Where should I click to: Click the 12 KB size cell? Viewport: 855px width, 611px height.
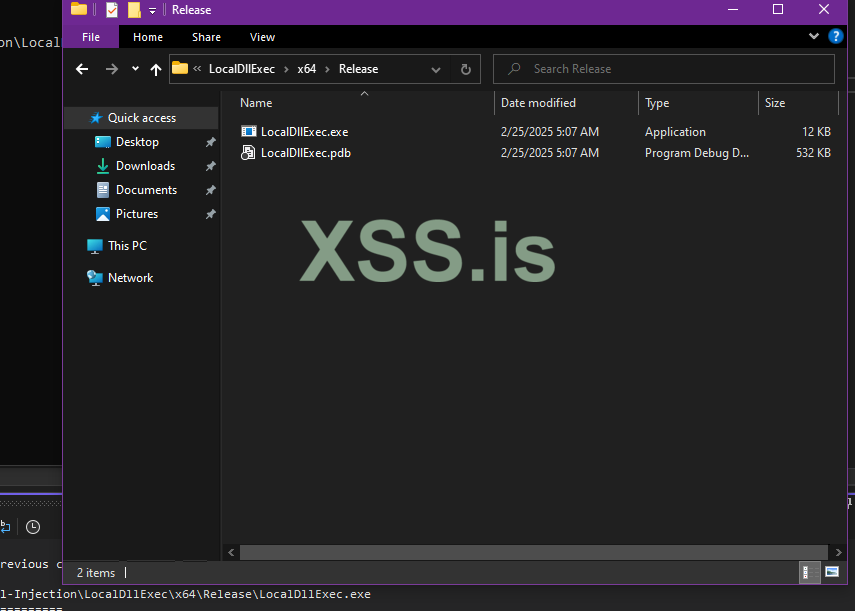tap(816, 132)
